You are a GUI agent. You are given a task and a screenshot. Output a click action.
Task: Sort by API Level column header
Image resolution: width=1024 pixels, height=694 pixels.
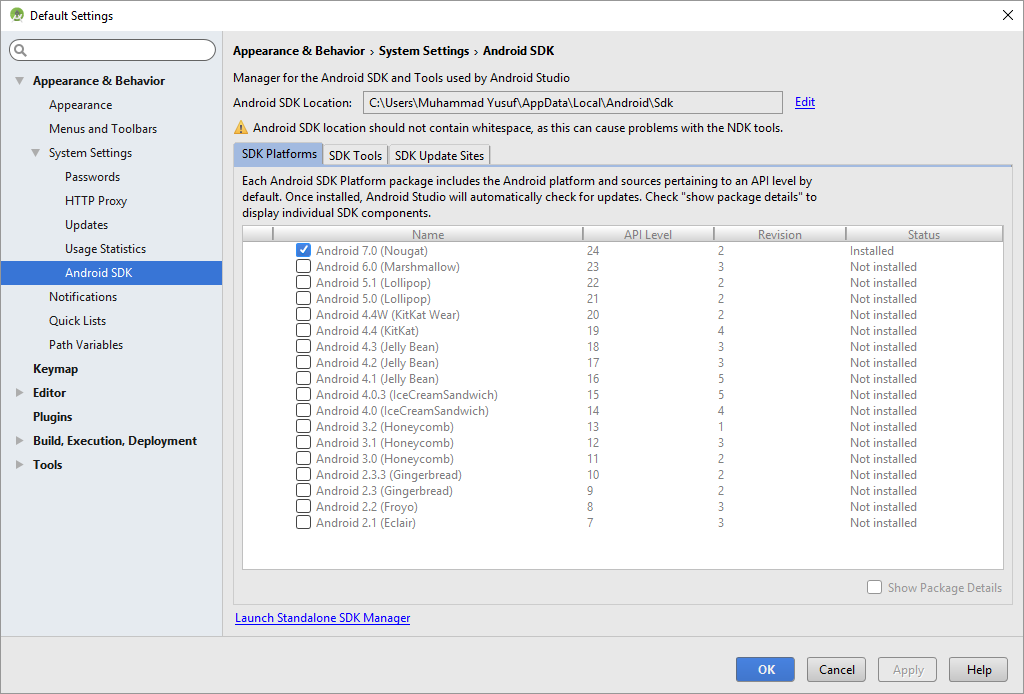click(x=648, y=234)
